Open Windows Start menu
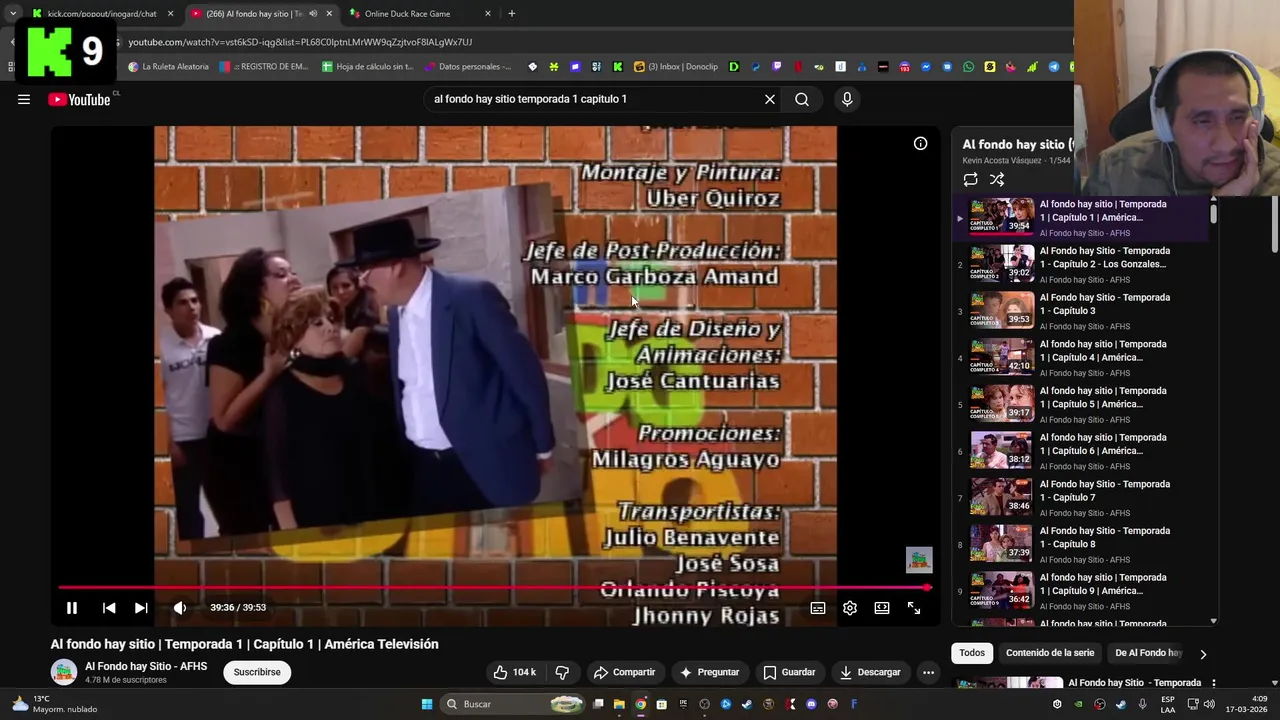Screen dimensions: 1280x720 (427, 704)
